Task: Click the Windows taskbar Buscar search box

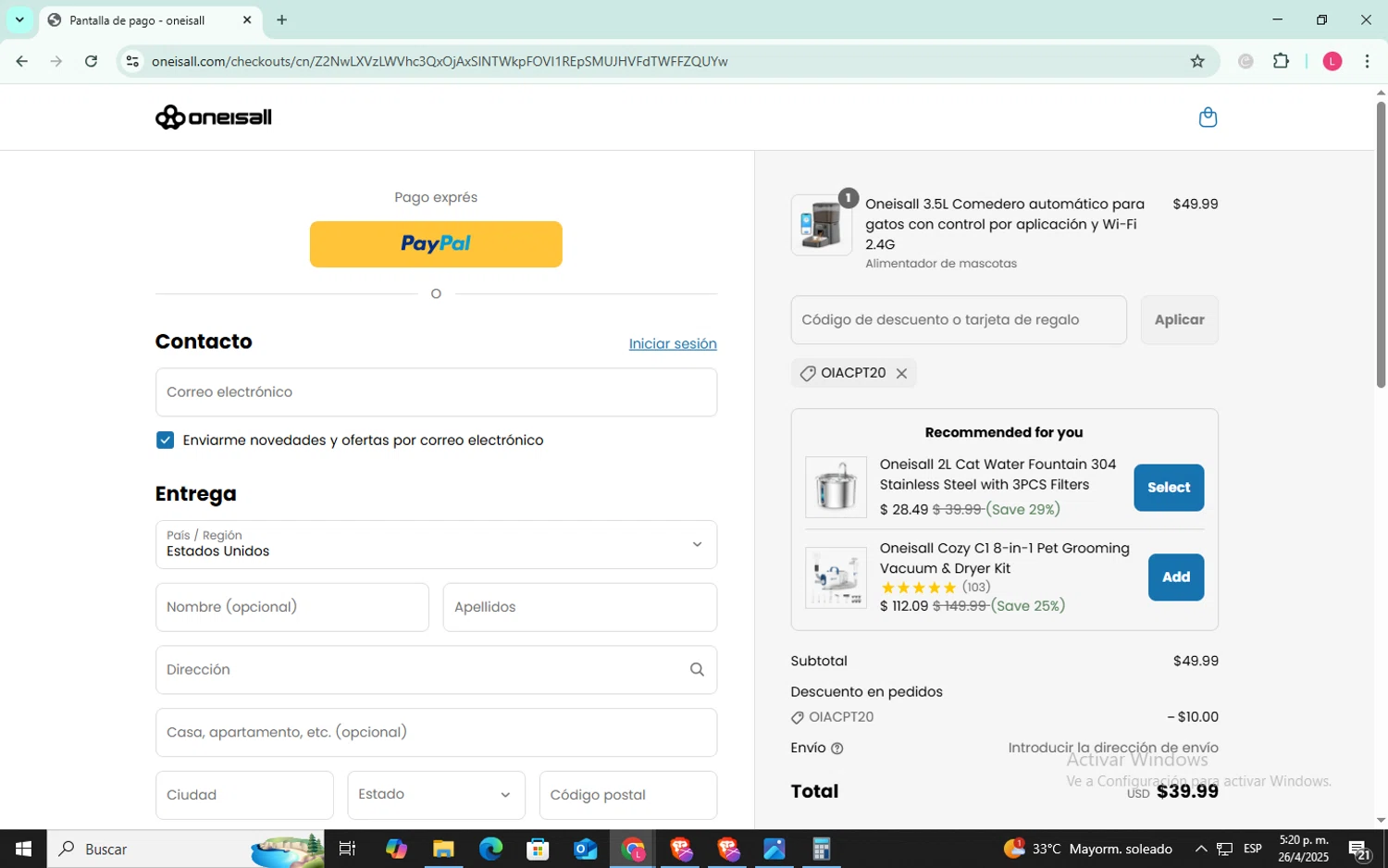Action: [185, 849]
